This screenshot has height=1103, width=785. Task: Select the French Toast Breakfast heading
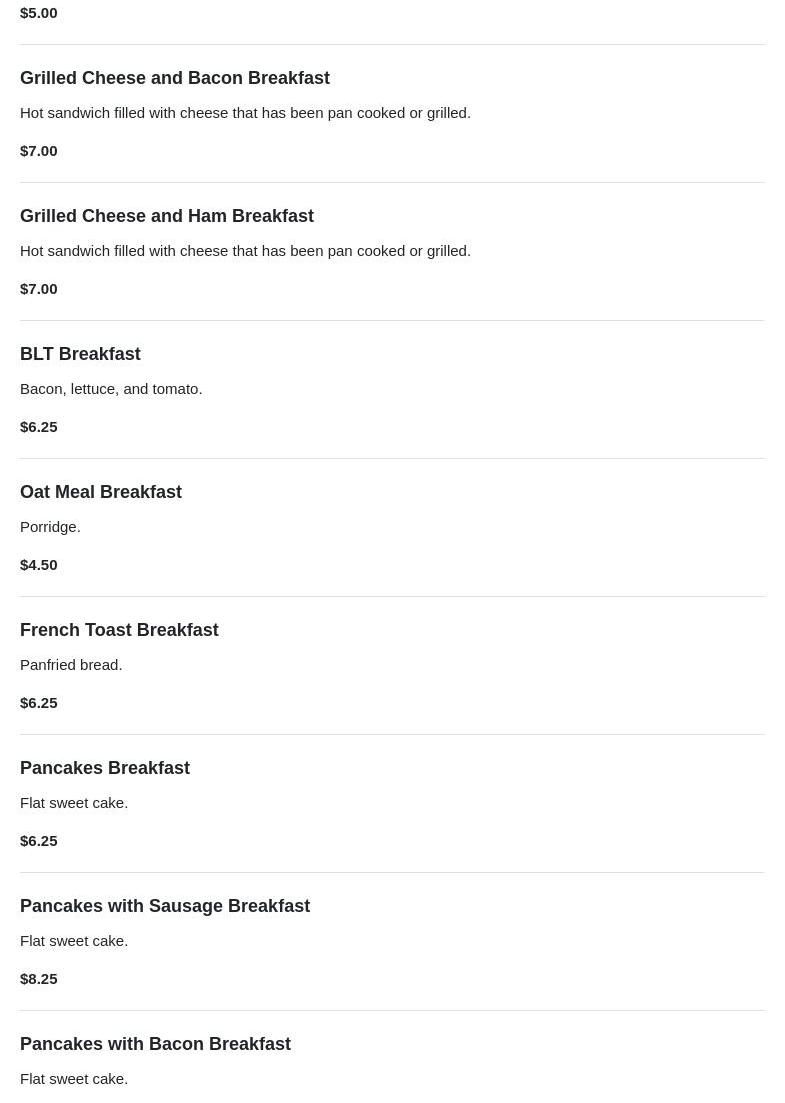coord(119,630)
